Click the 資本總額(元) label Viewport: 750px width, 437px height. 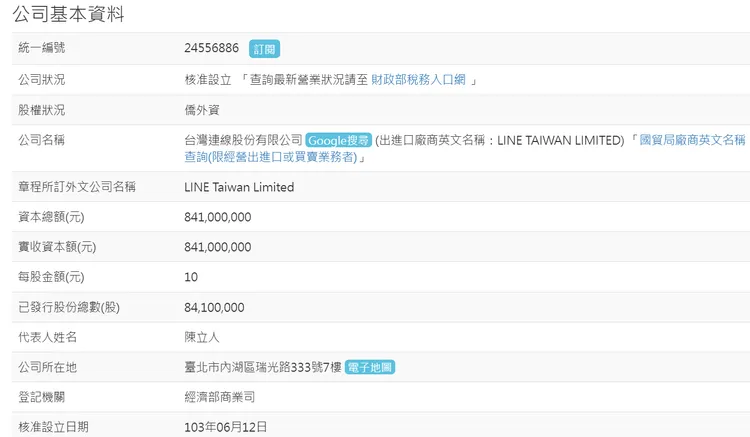click(51, 217)
